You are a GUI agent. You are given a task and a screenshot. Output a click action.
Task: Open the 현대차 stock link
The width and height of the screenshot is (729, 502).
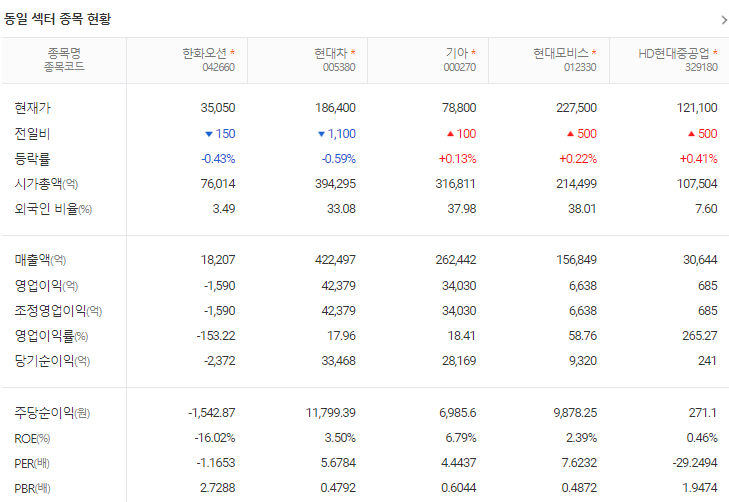point(331,53)
